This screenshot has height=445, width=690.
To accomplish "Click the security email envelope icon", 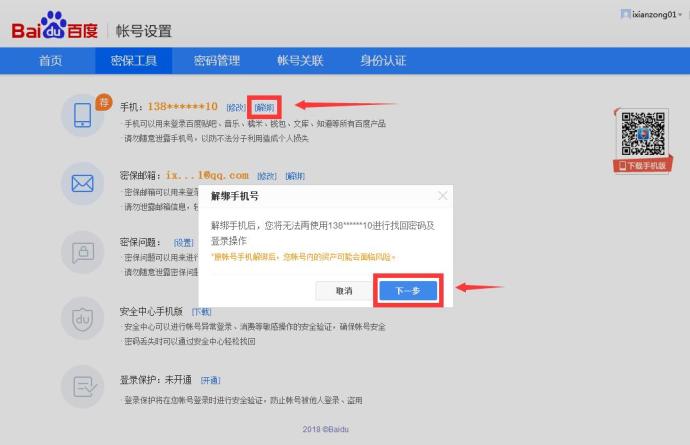I will [x=82, y=184].
